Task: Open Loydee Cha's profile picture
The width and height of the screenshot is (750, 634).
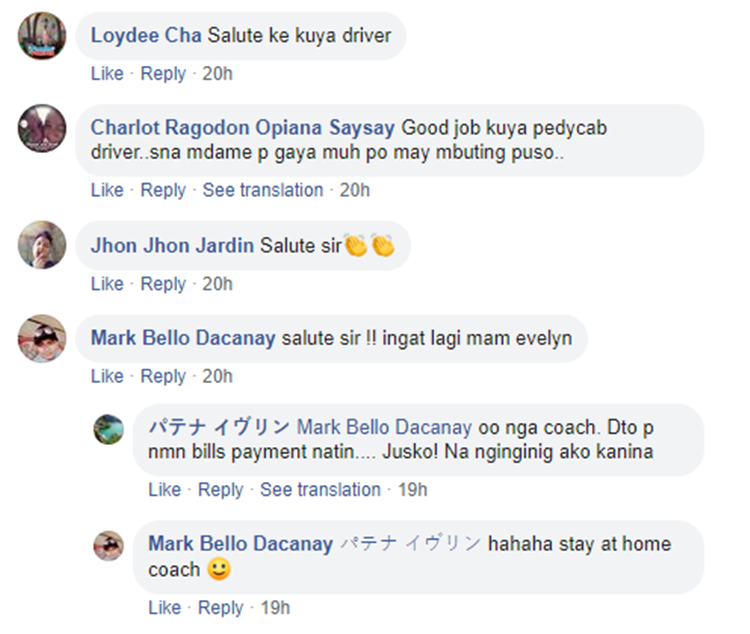Action: pos(42,37)
